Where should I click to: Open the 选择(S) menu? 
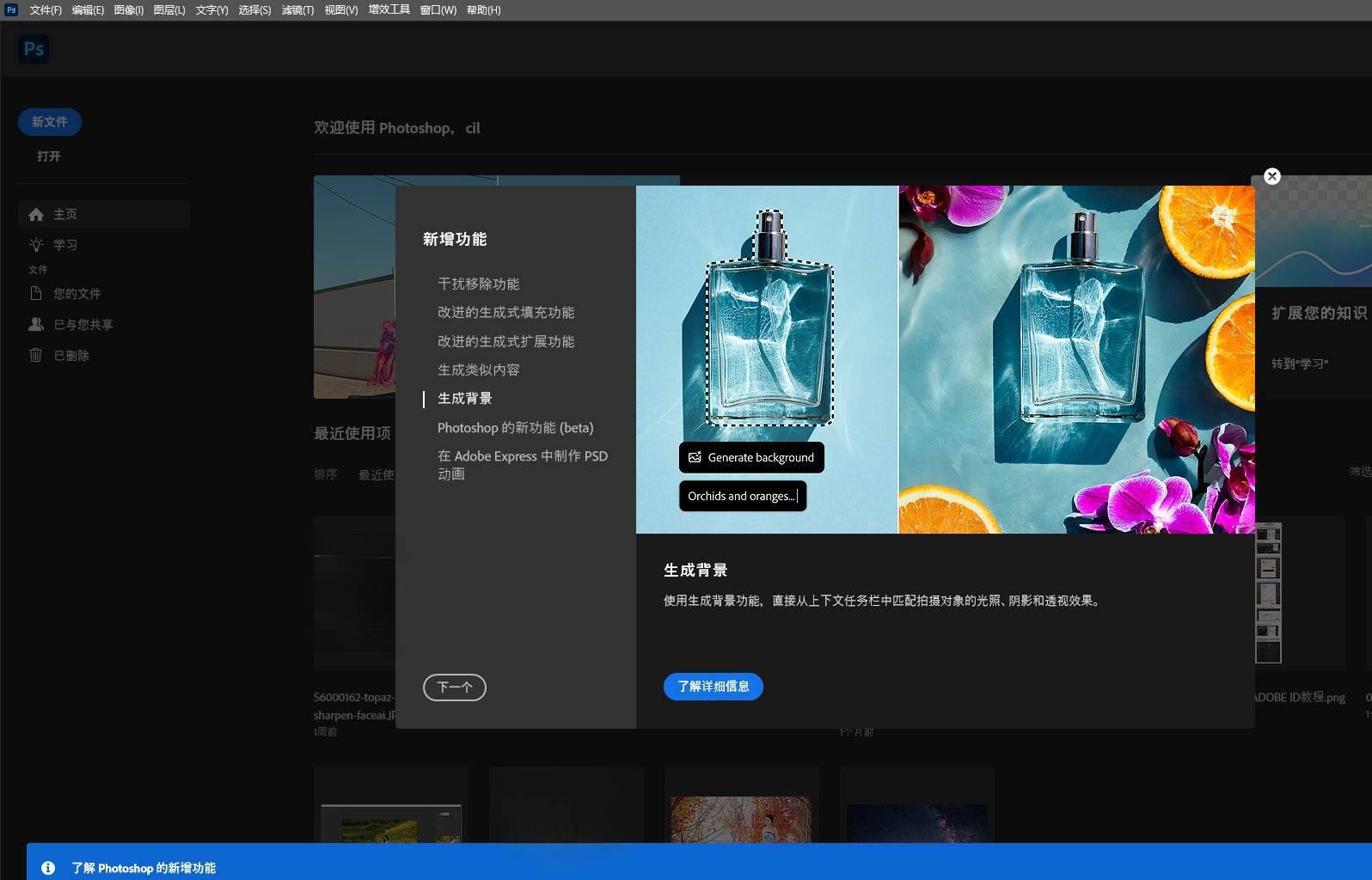click(x=254, y=10)
